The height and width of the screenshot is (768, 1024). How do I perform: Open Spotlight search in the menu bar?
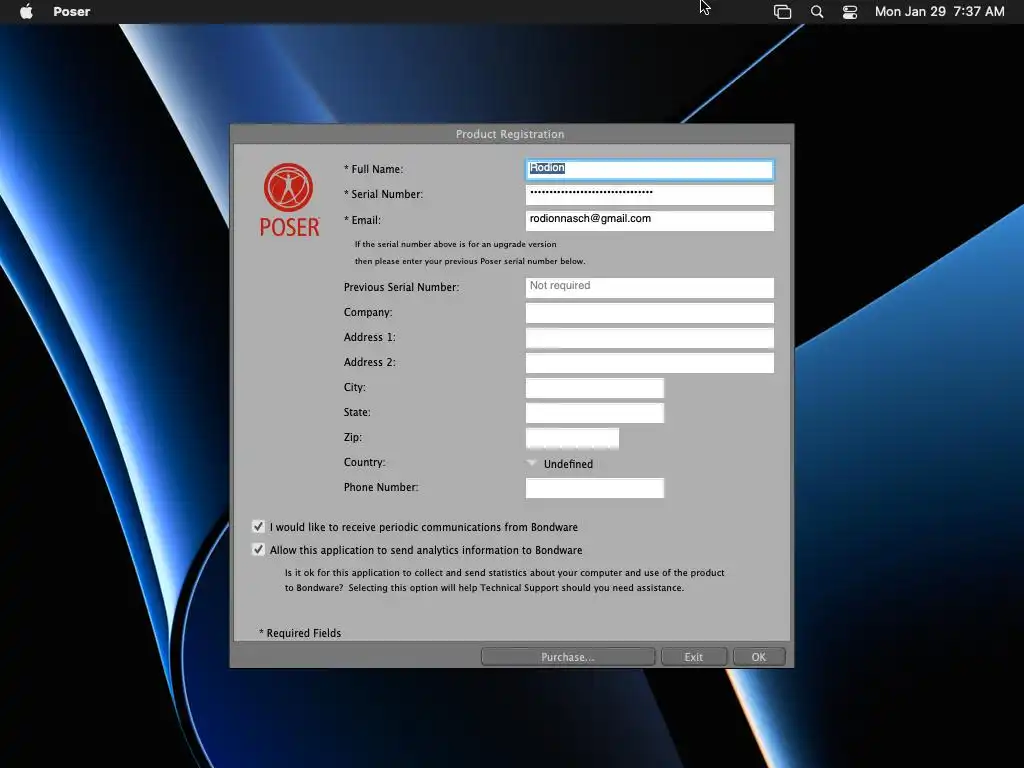pos(816,12)
